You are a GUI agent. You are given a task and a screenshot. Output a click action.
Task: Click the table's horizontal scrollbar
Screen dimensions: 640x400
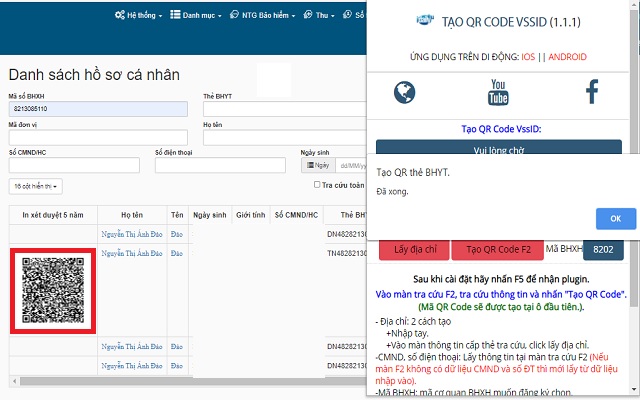pos(180,381)
